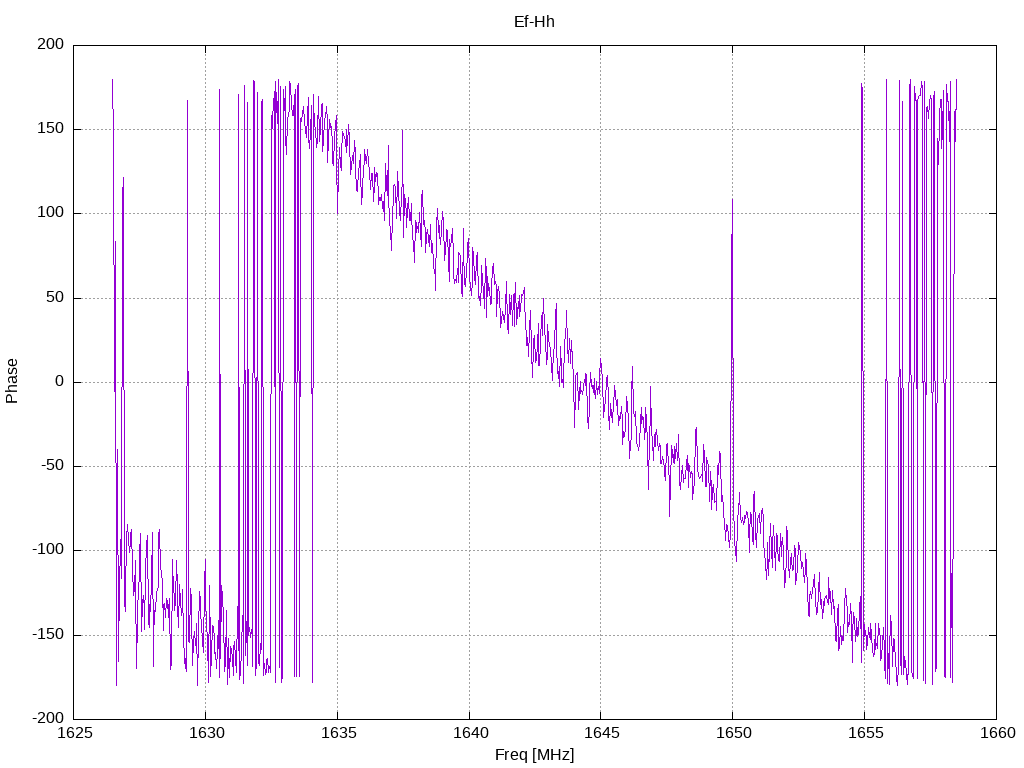Click x-axis tick value 1650

733,733
